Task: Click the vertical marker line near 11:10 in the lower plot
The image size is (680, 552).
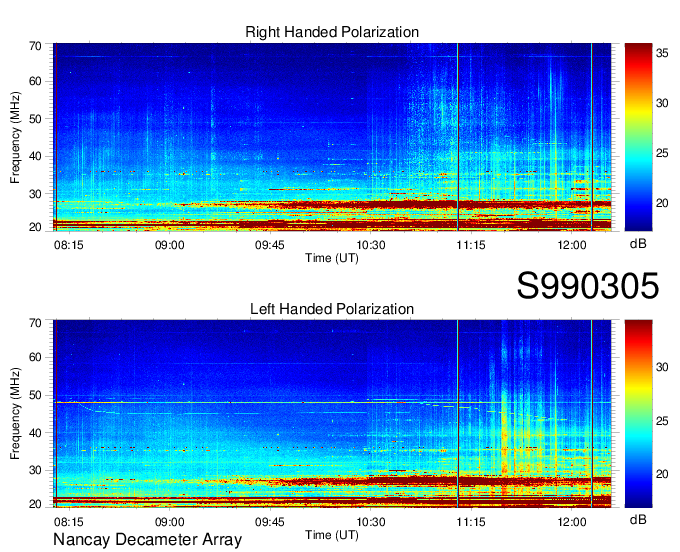Action: pyautogui.click(x=458, y=414)
